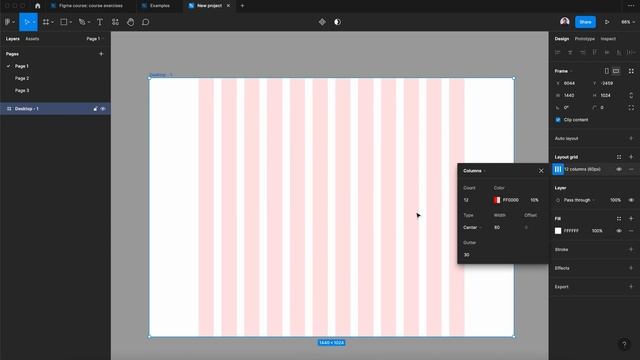Viewport: 640px width, 360px height.
Task: Click Align bottom icon
Action: pyautogui.click(x=619, y=53)
